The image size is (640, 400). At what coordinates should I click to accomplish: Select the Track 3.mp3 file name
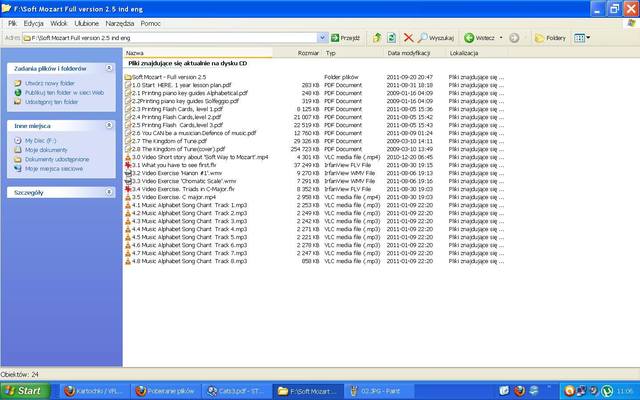[189, 221]
